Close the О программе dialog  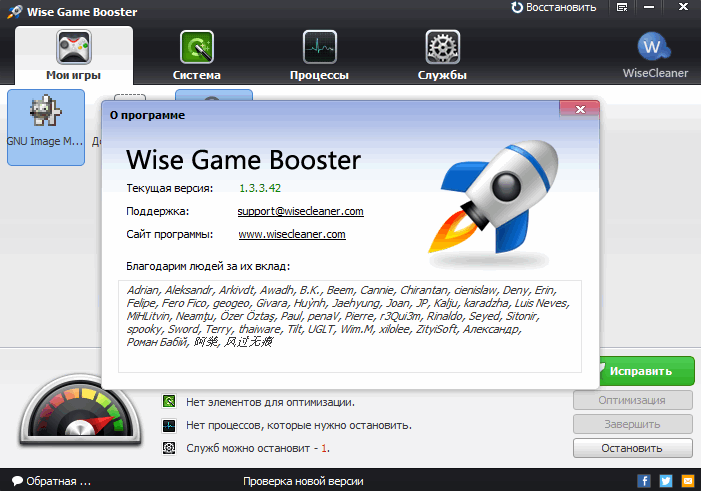(x=580, y=110)
